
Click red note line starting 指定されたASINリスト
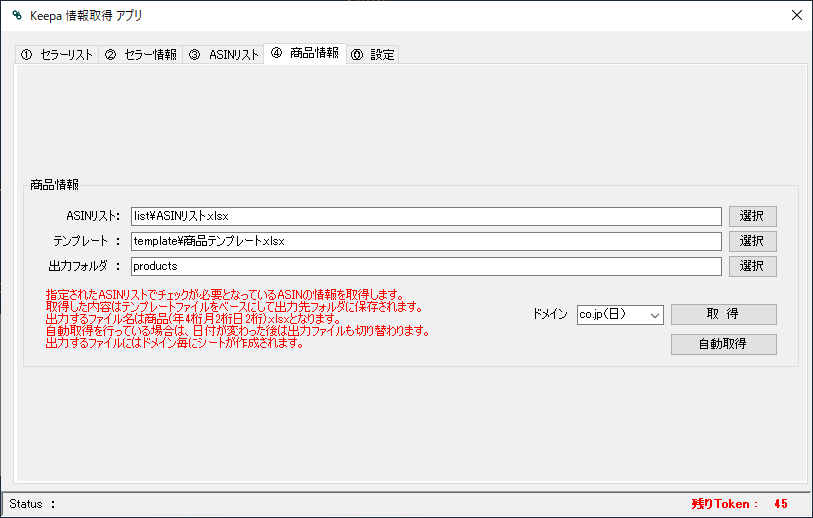[225, 295]
